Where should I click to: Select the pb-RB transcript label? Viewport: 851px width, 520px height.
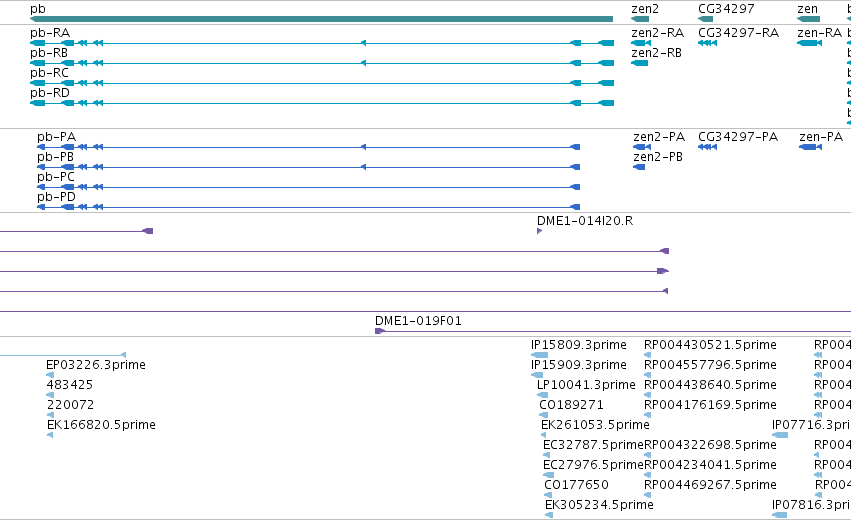49,53
